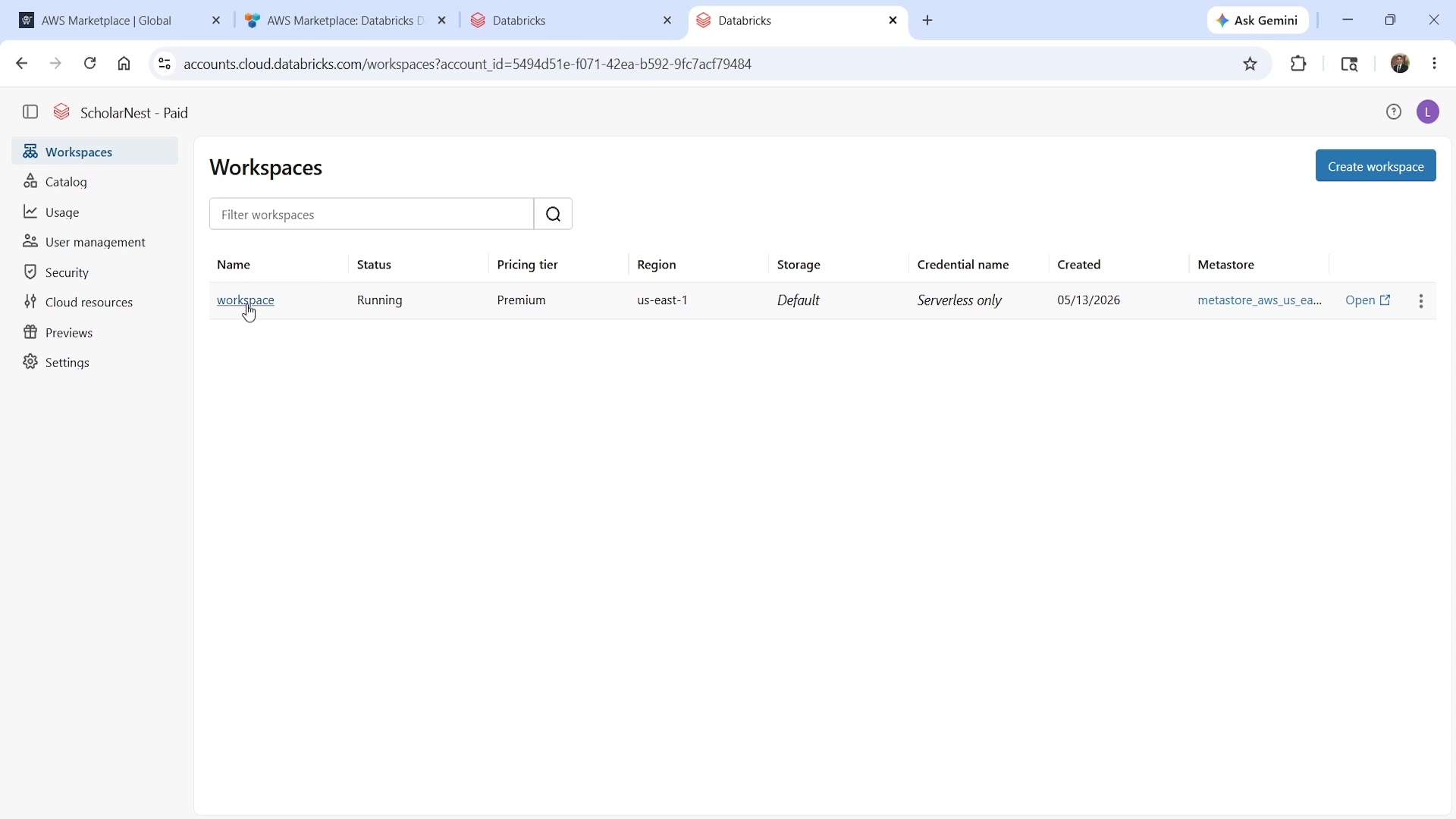Screen dimensions: 1456x819
Task: Click the browser side panel search icon
Action: coord(1351,64)
